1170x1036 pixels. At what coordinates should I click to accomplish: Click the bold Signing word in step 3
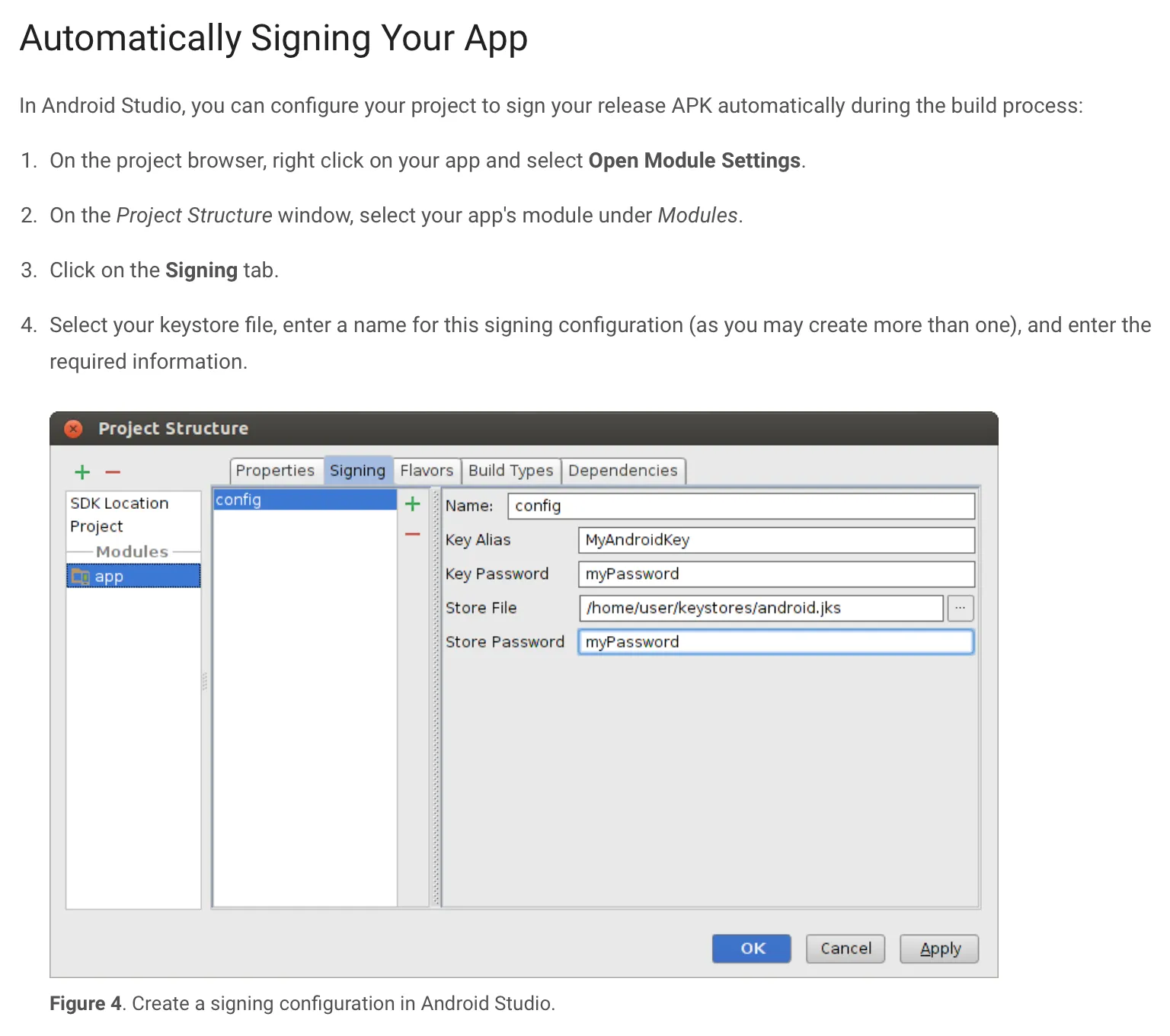(202, 270)
